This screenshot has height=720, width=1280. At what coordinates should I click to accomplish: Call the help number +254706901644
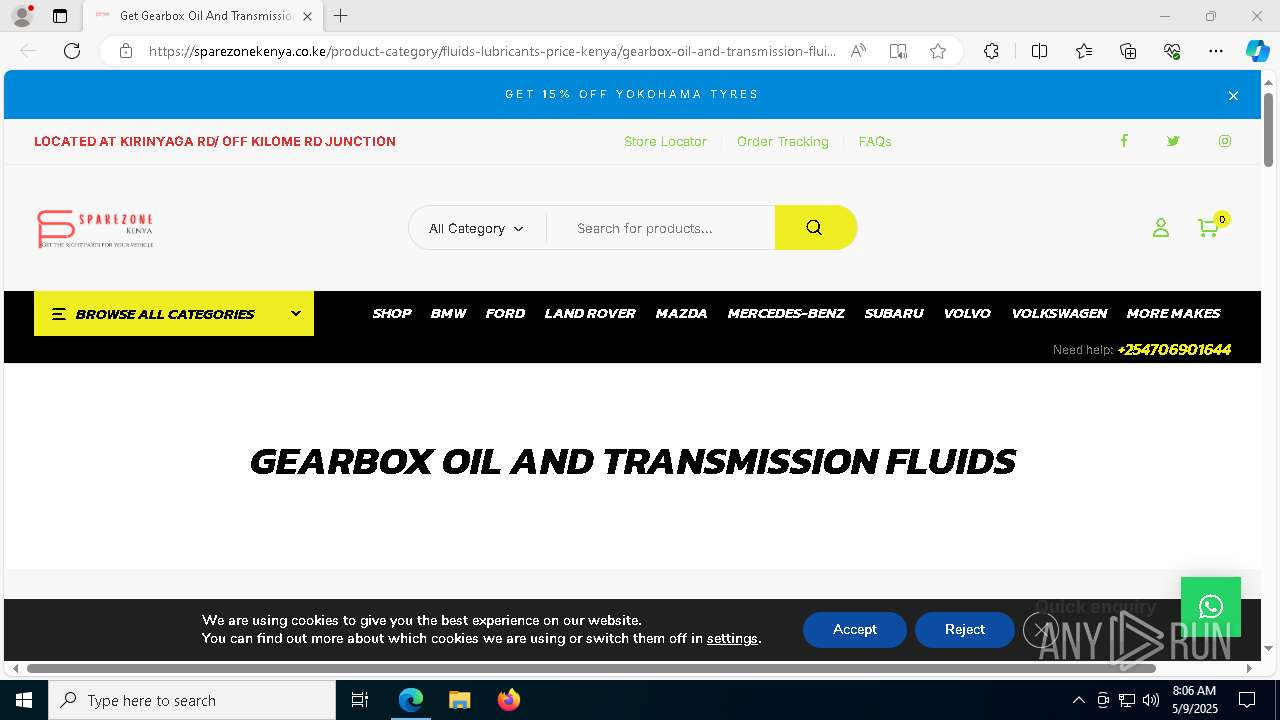point(1174,350)
